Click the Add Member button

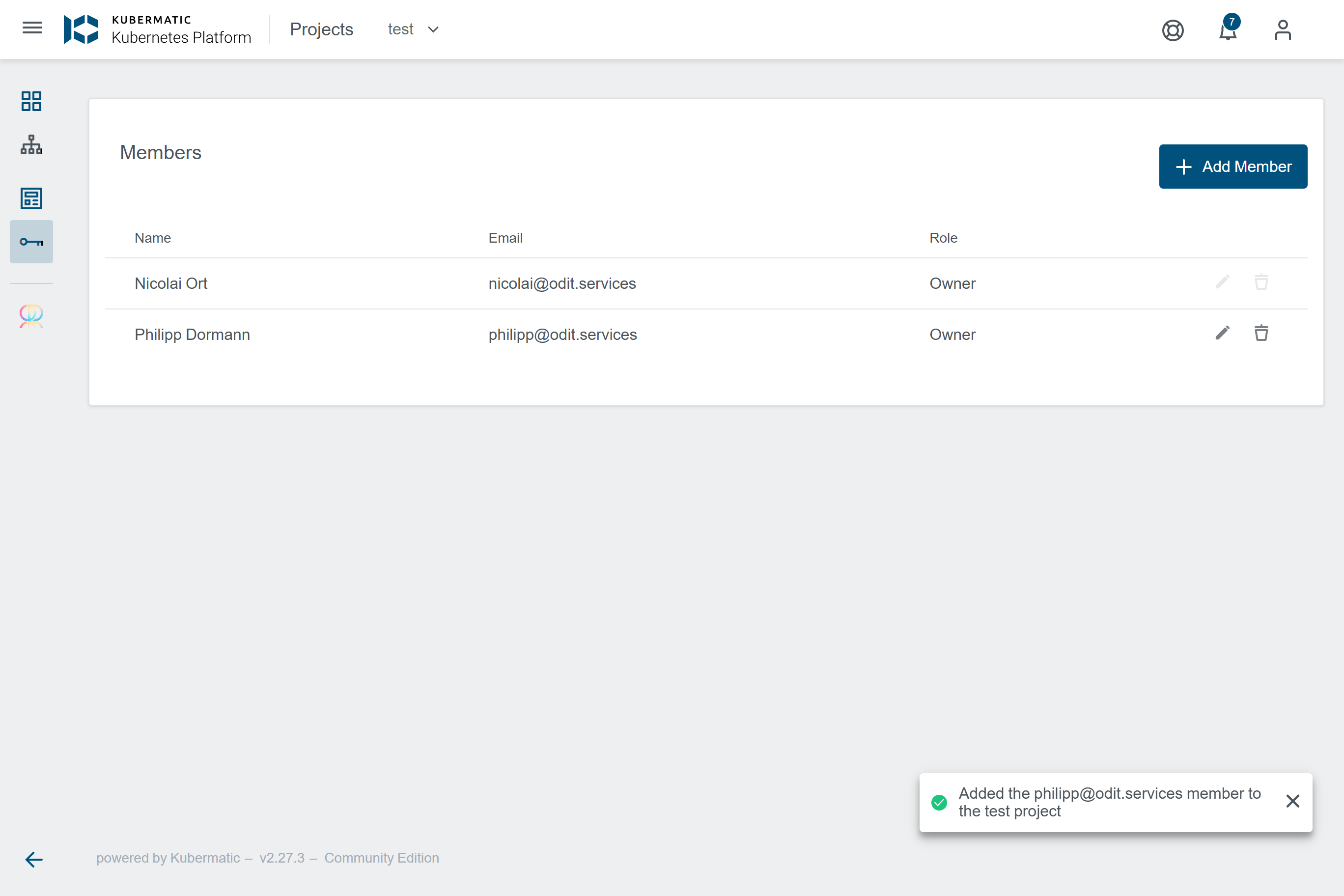click(x=1232, y=167)
